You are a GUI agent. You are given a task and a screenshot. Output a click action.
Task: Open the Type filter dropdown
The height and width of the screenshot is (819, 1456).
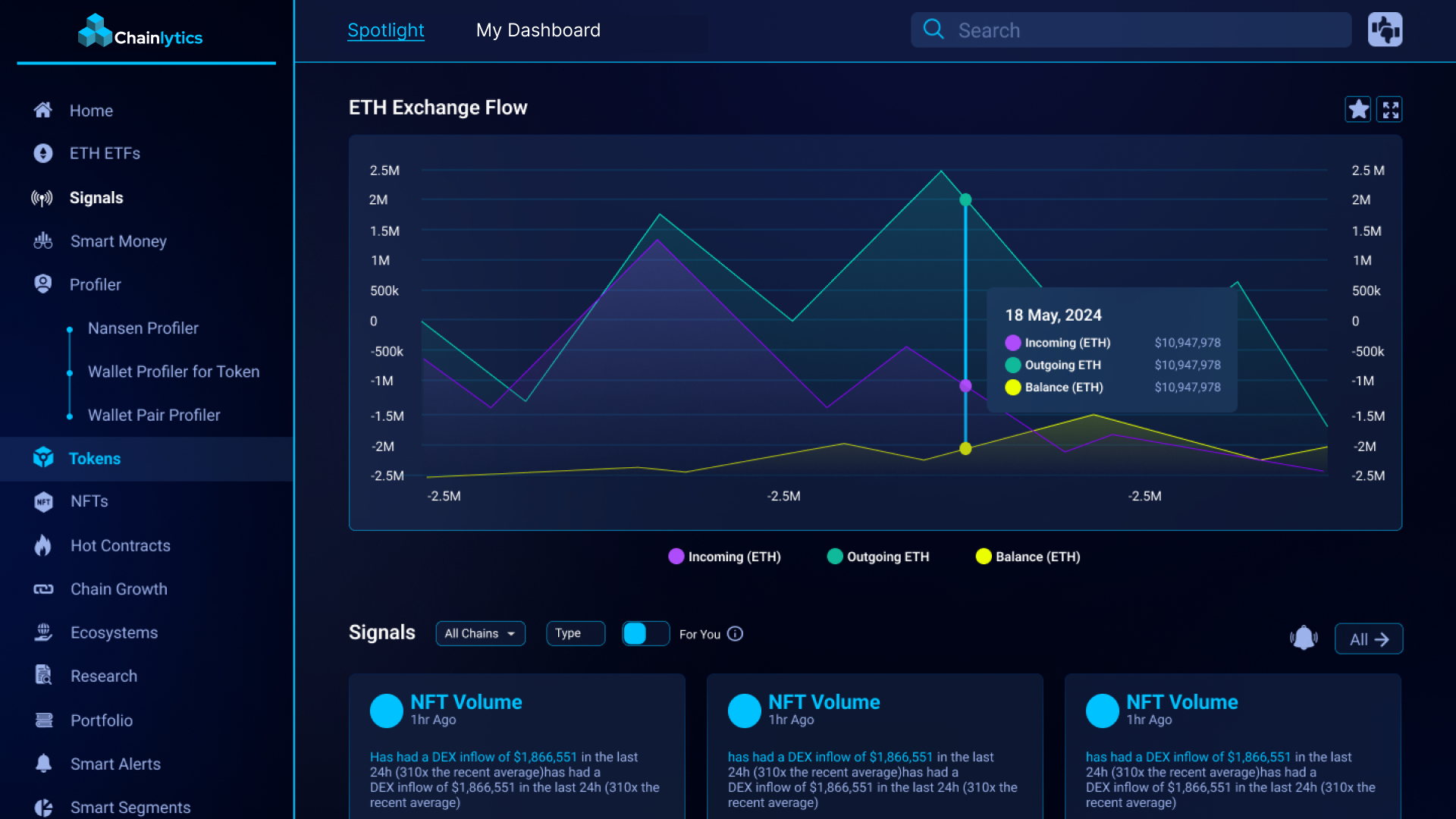click(575, 633)
